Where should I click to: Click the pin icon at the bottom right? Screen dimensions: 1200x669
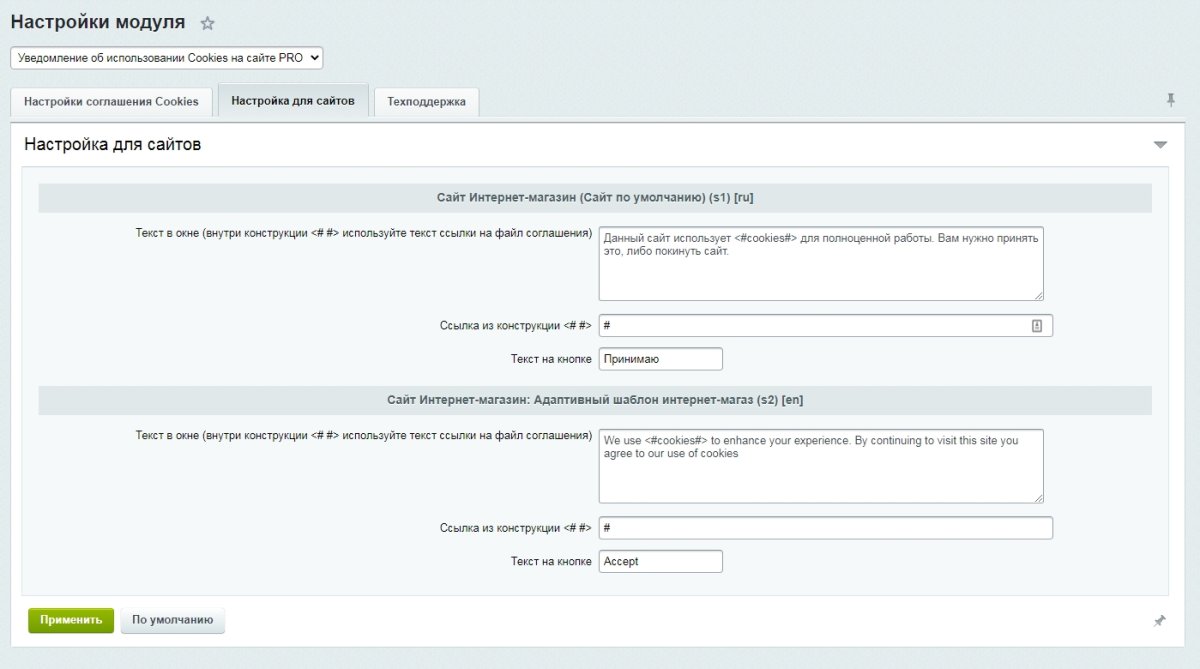1160,621
